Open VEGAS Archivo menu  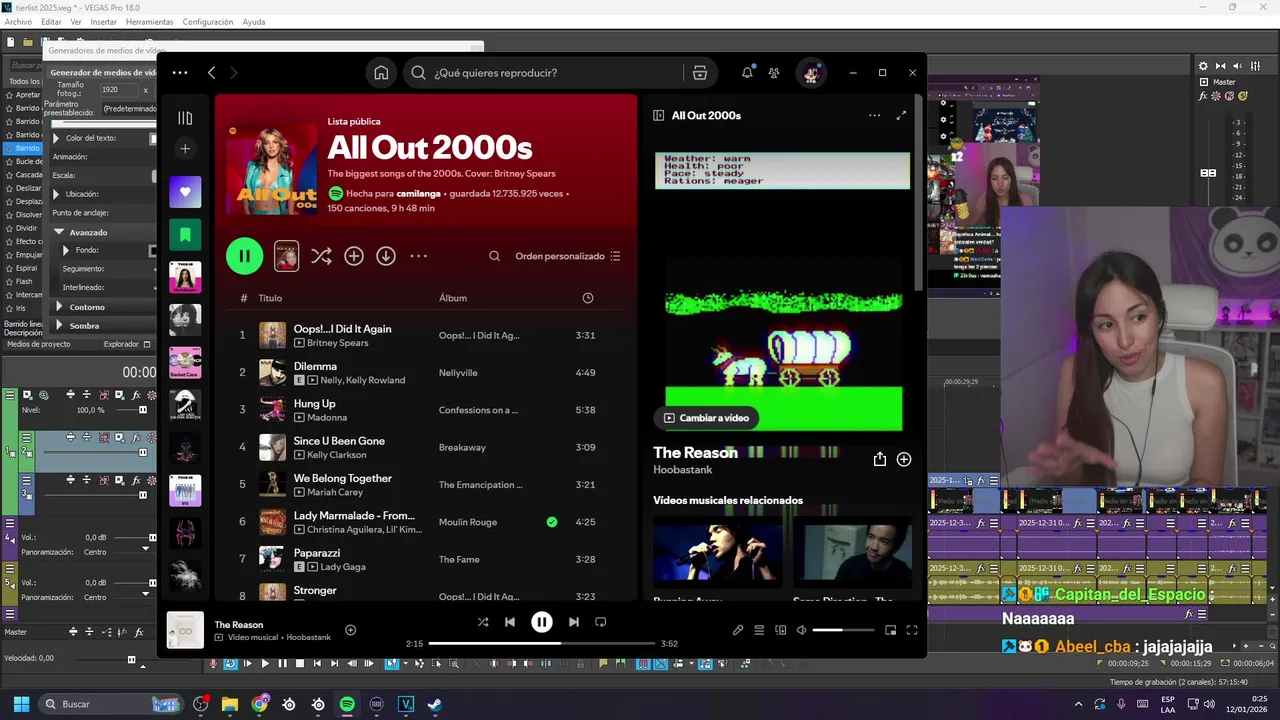click(18, 22)
